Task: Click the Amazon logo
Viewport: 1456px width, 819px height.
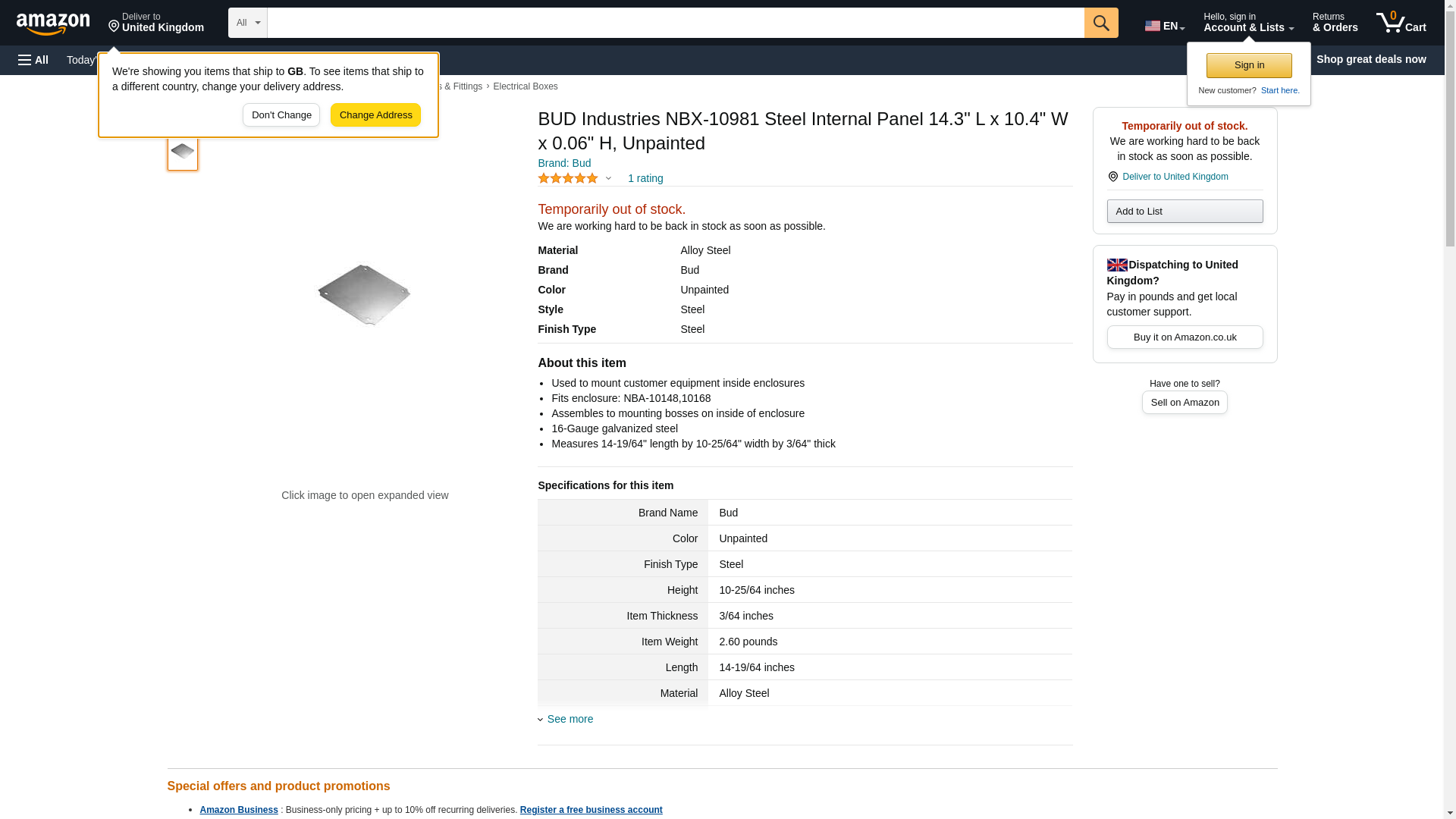Action: click(53, 24)
